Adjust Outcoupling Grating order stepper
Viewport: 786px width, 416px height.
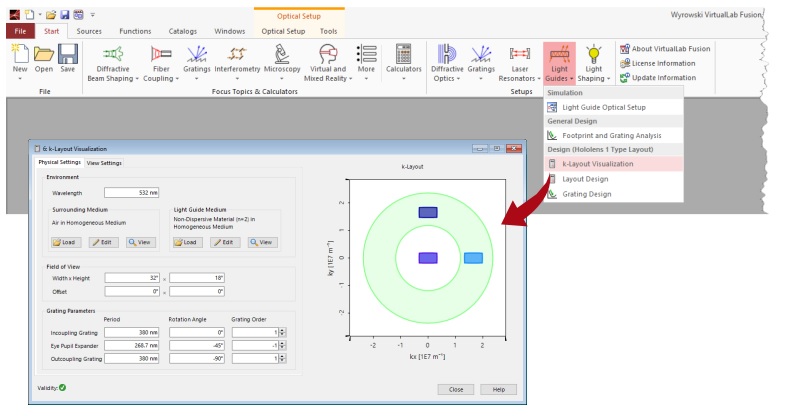[x=282, y=358]
